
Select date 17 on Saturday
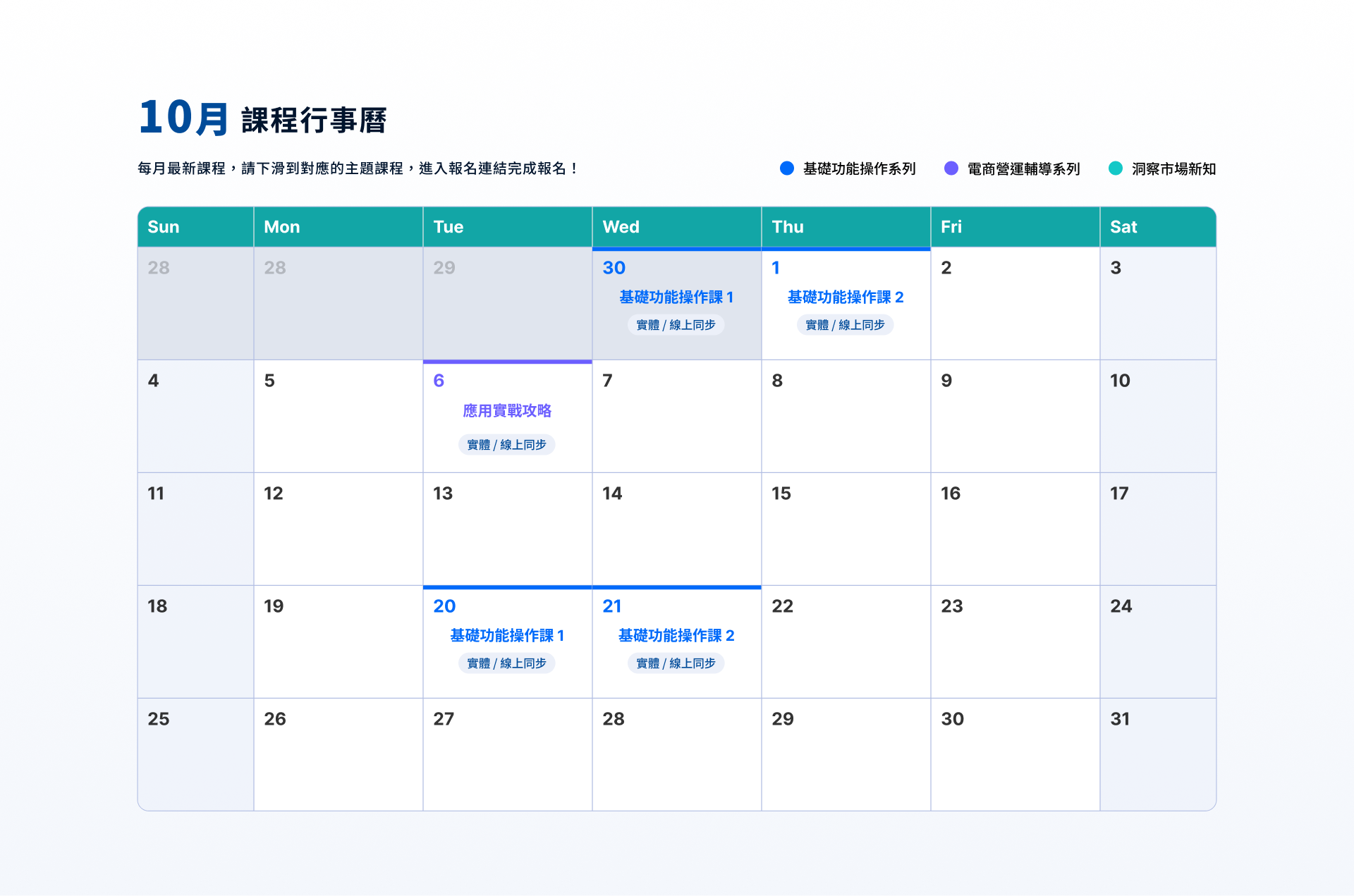coord(1119,493)
